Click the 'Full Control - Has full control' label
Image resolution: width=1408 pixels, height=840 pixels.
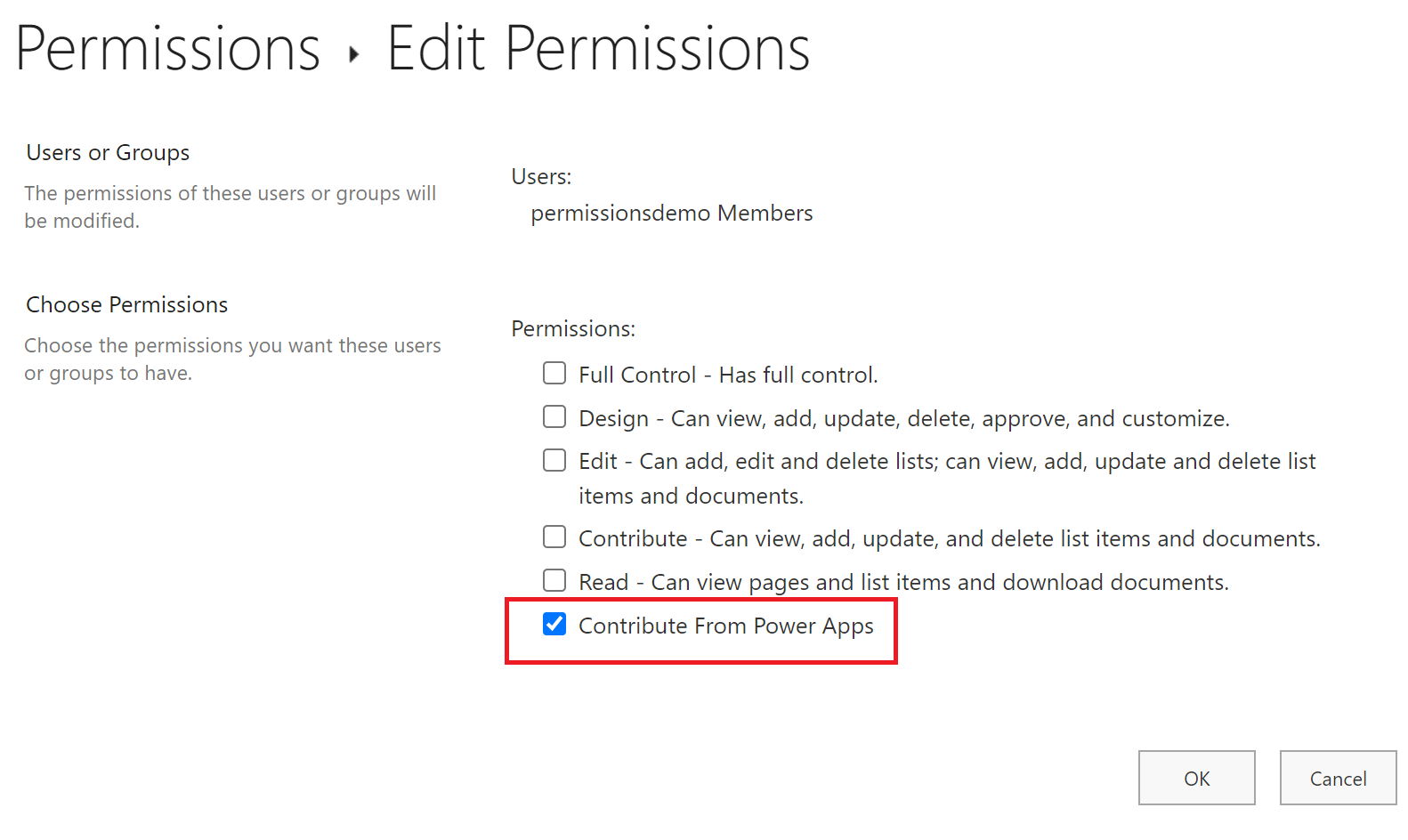(727, 376)
